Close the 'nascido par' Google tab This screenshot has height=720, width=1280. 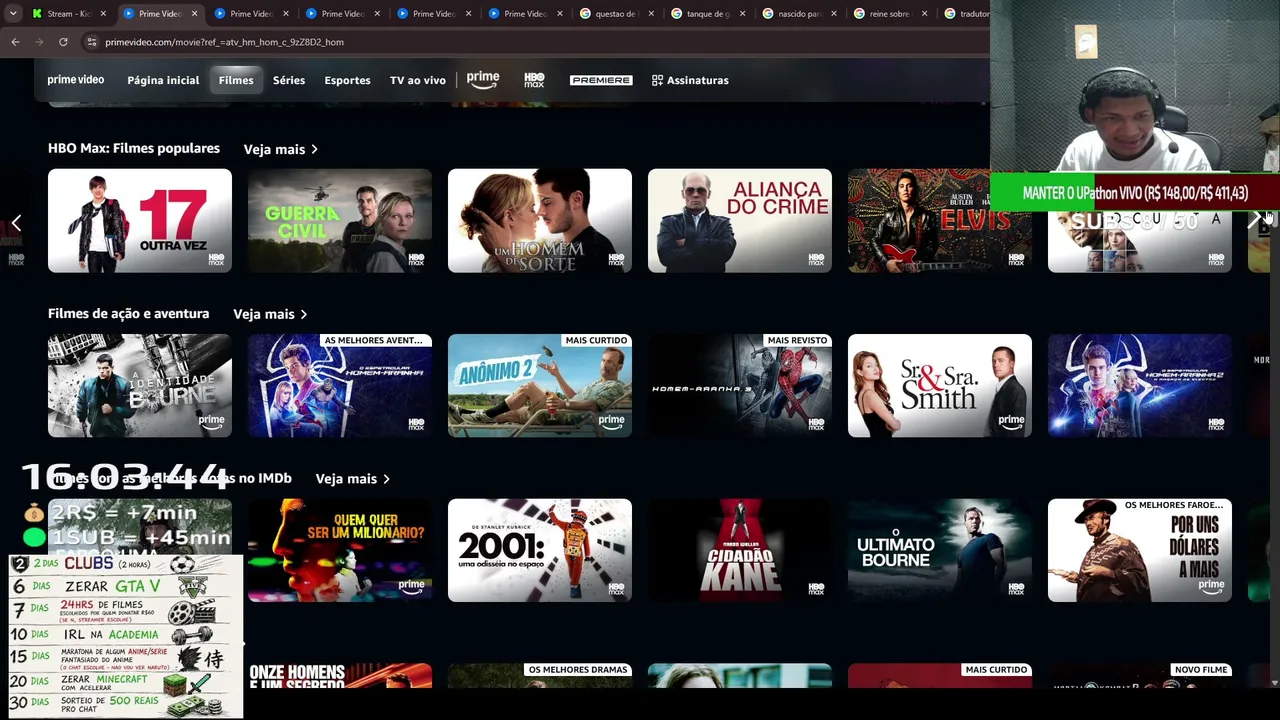tap(833, 14)
